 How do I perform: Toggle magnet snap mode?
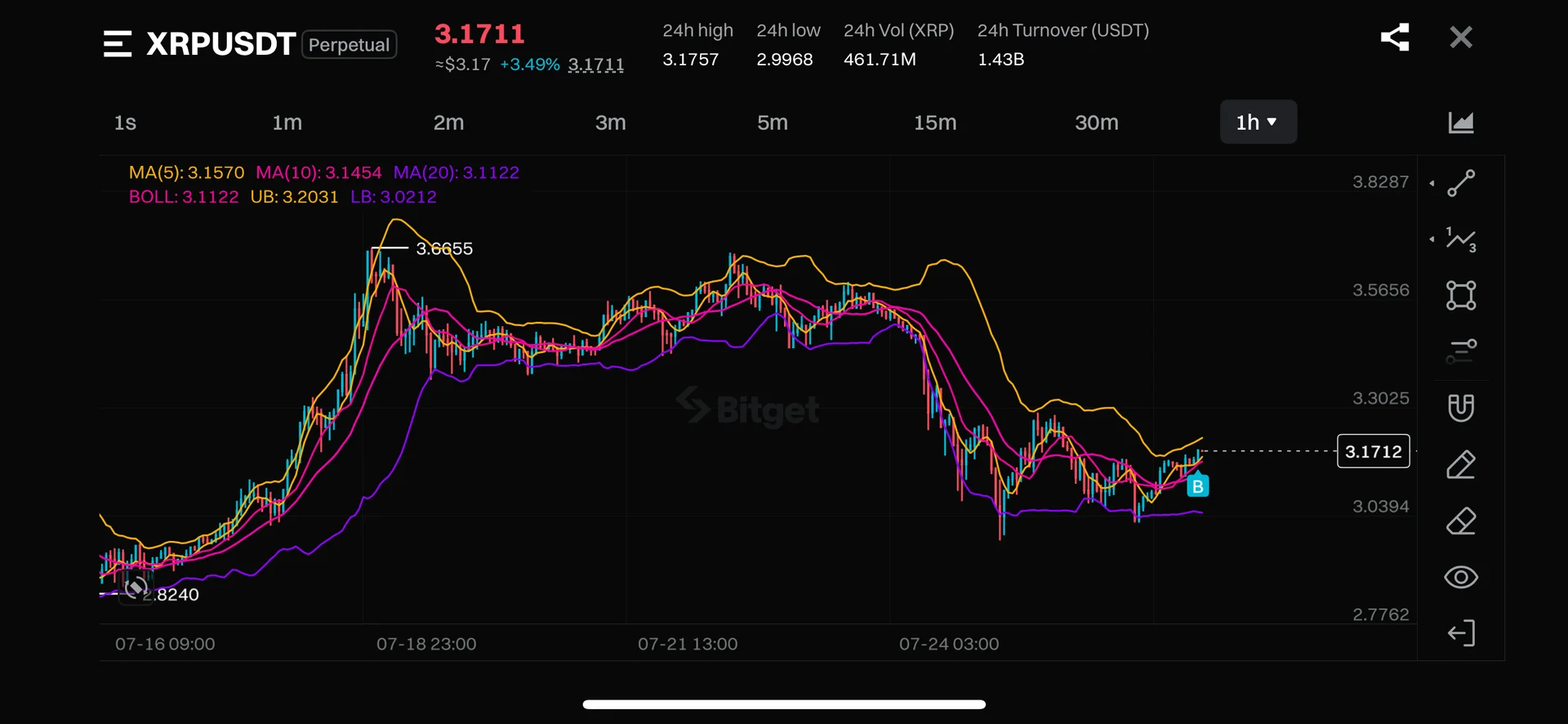[x=1461, y=408]
